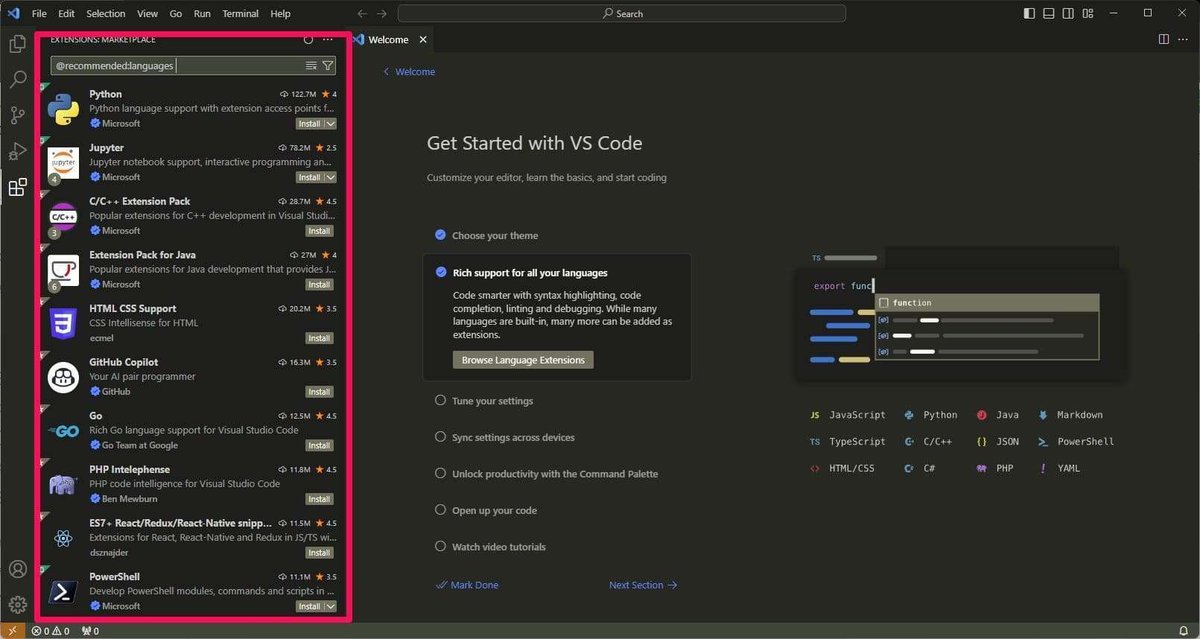Select the Python extension icon
1200x639 pixels.
(64, 109)
